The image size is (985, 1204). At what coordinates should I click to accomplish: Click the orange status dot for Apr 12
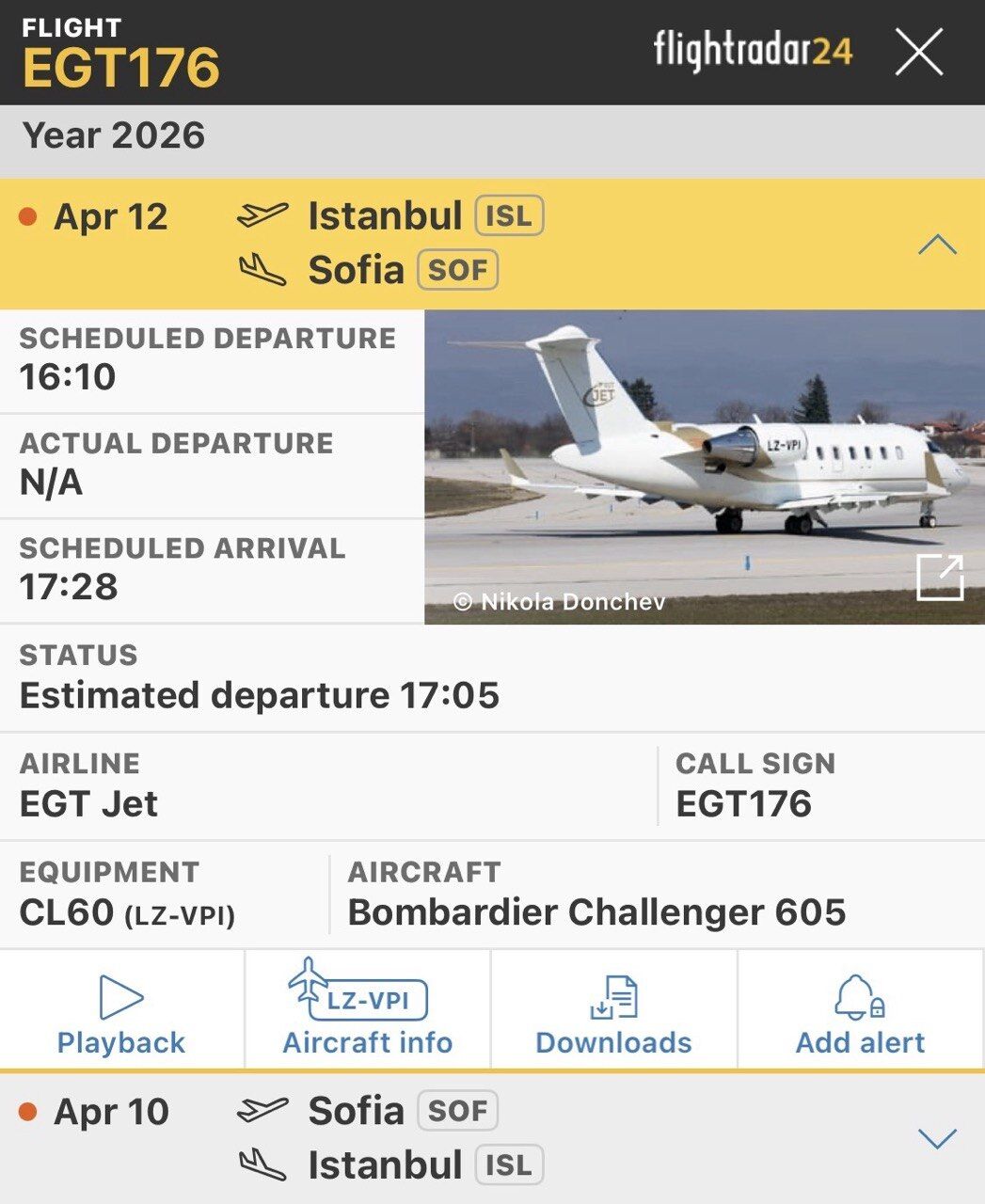pos(27,217)
